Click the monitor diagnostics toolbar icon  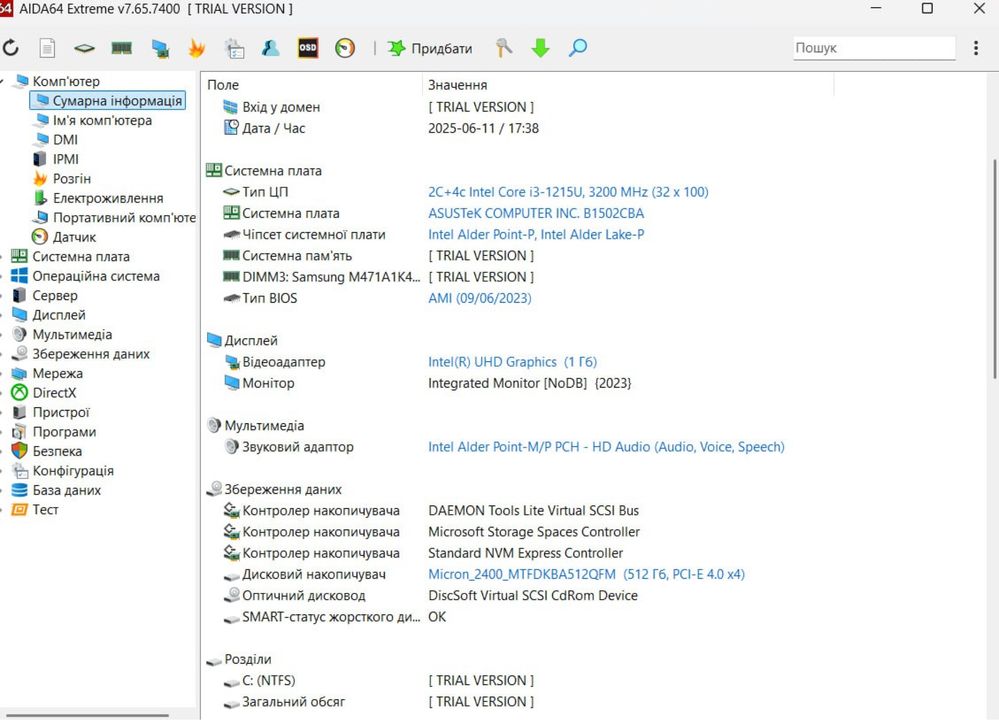coord(160,48)
